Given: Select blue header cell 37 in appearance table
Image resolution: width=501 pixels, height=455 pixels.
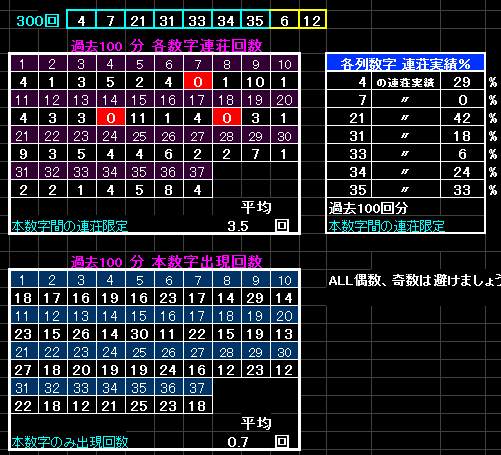Looking at the screenshot, I should click(198, 388).
